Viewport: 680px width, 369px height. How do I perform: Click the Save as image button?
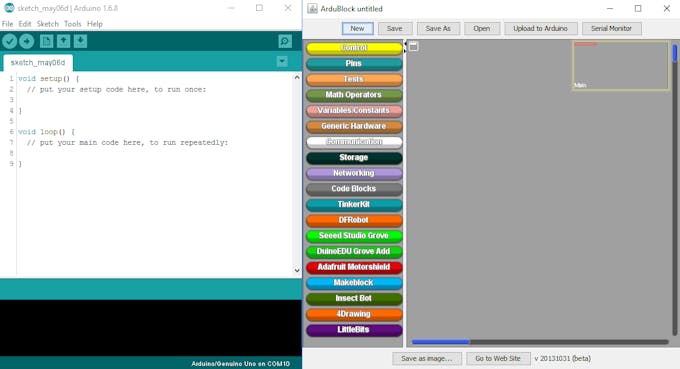[x=427, y=359]
